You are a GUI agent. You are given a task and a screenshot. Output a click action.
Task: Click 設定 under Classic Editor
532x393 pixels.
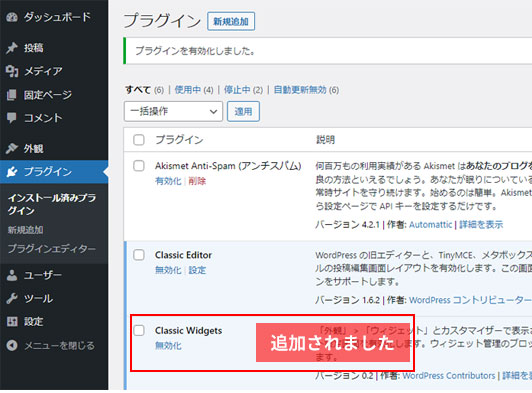(x=197, y=270)
